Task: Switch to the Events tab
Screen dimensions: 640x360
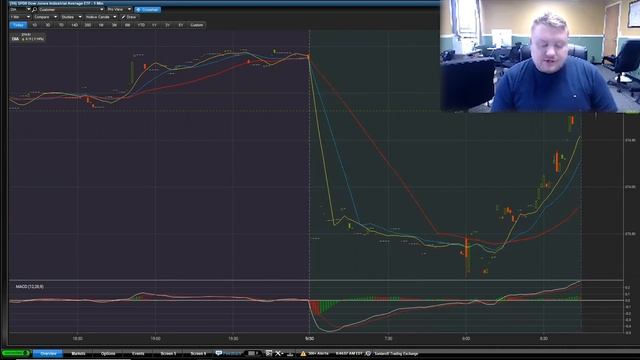Action: tap(138, 353)
